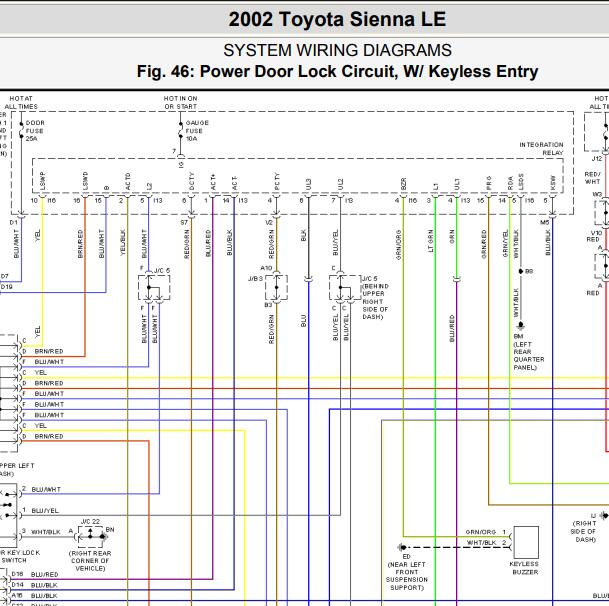Click the "2002 Toyota Sienna LE" title

tap(337, 19)
